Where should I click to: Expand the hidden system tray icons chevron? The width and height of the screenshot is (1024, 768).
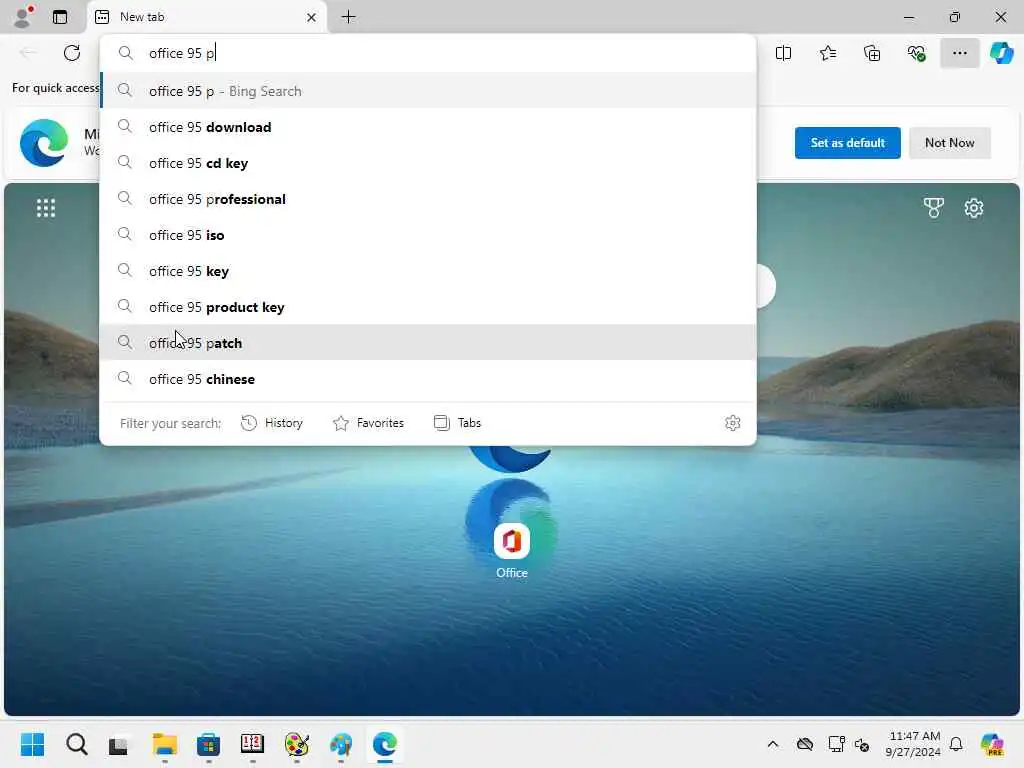[x=773, y=744]
